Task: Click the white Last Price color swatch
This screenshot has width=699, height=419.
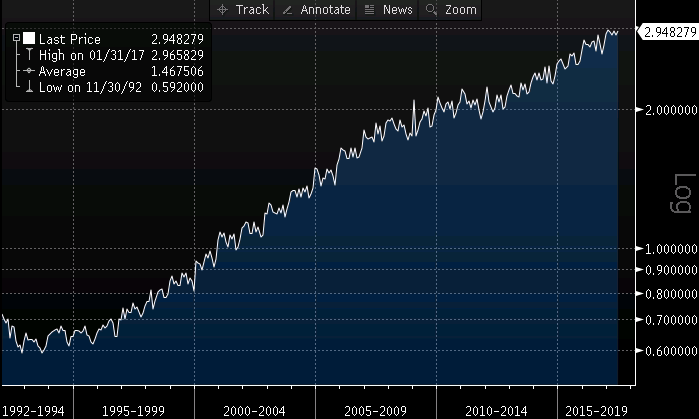Action: 29,38
